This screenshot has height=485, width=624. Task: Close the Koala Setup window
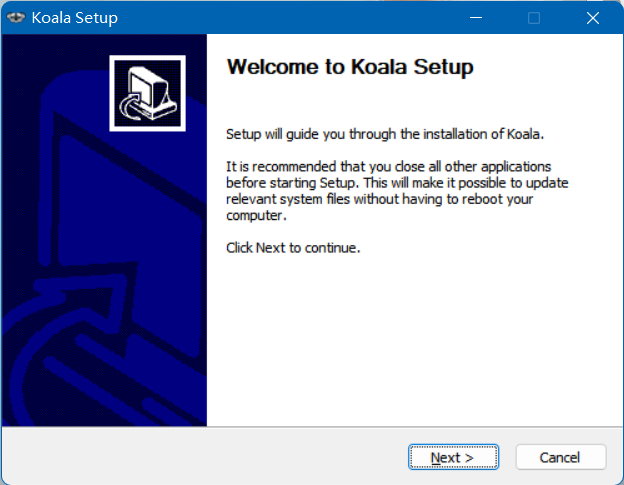593,18
